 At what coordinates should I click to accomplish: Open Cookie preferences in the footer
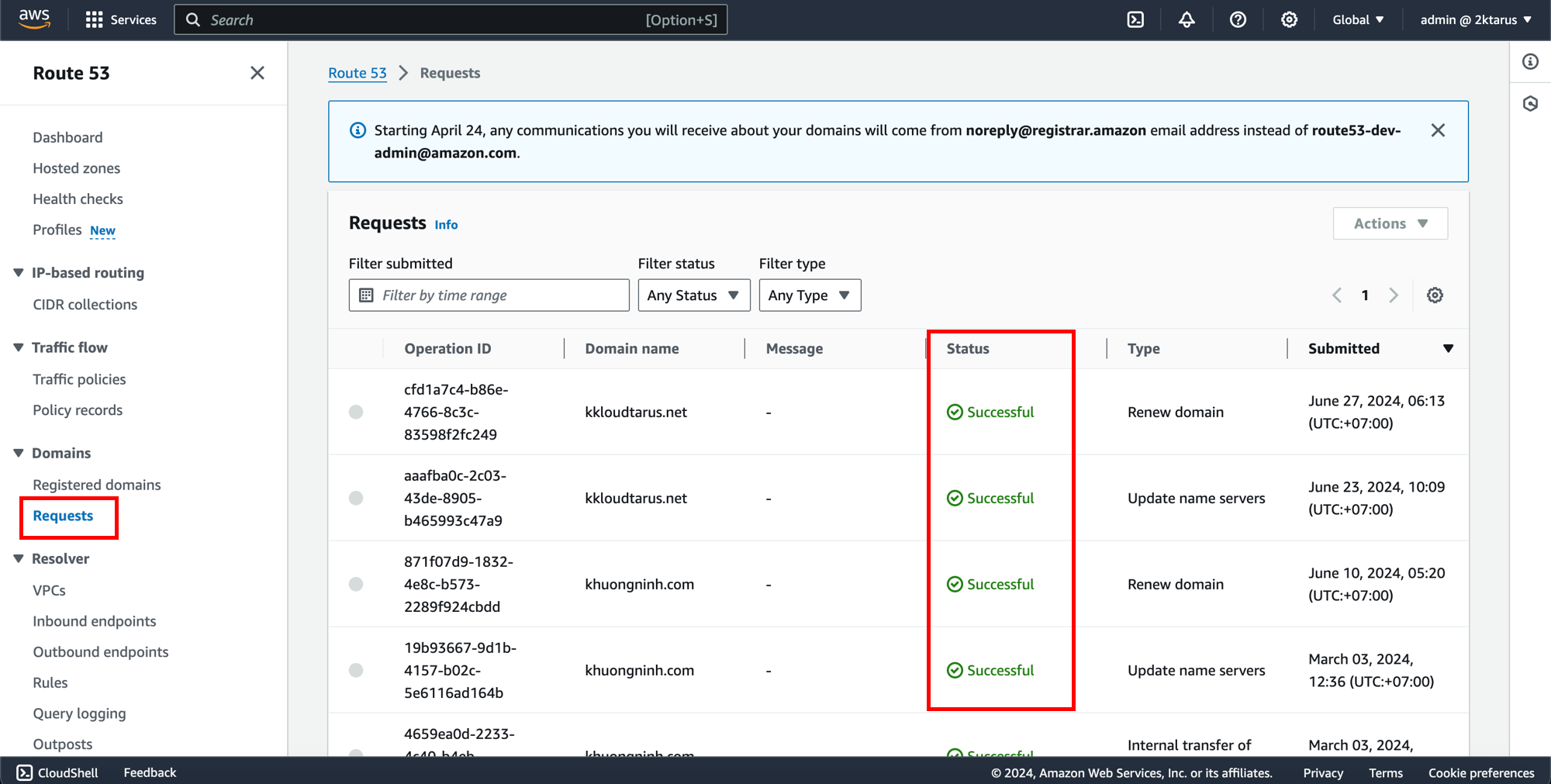click(1481, 772)
